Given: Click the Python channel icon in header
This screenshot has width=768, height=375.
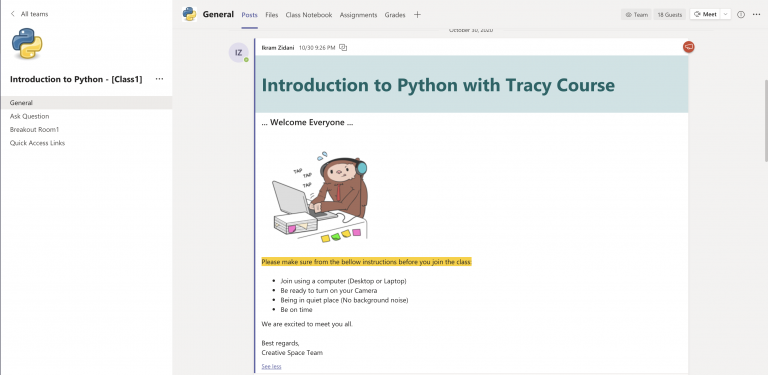Looking at the screenshot, I should (x=189, y=14).
